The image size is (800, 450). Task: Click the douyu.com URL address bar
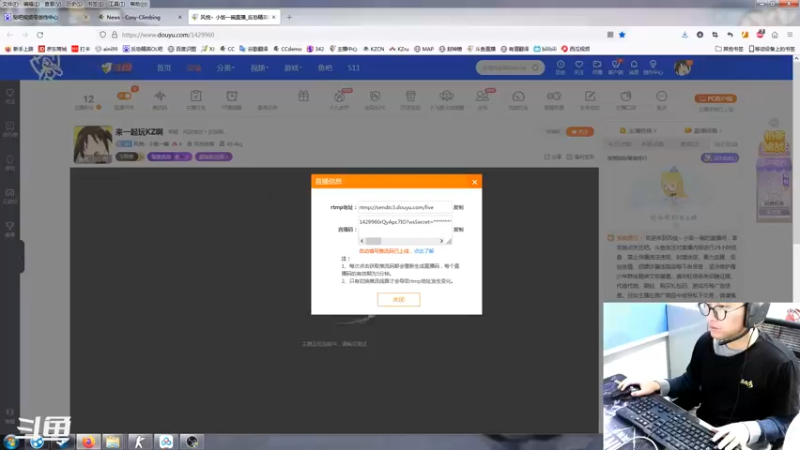click(352, 35)
